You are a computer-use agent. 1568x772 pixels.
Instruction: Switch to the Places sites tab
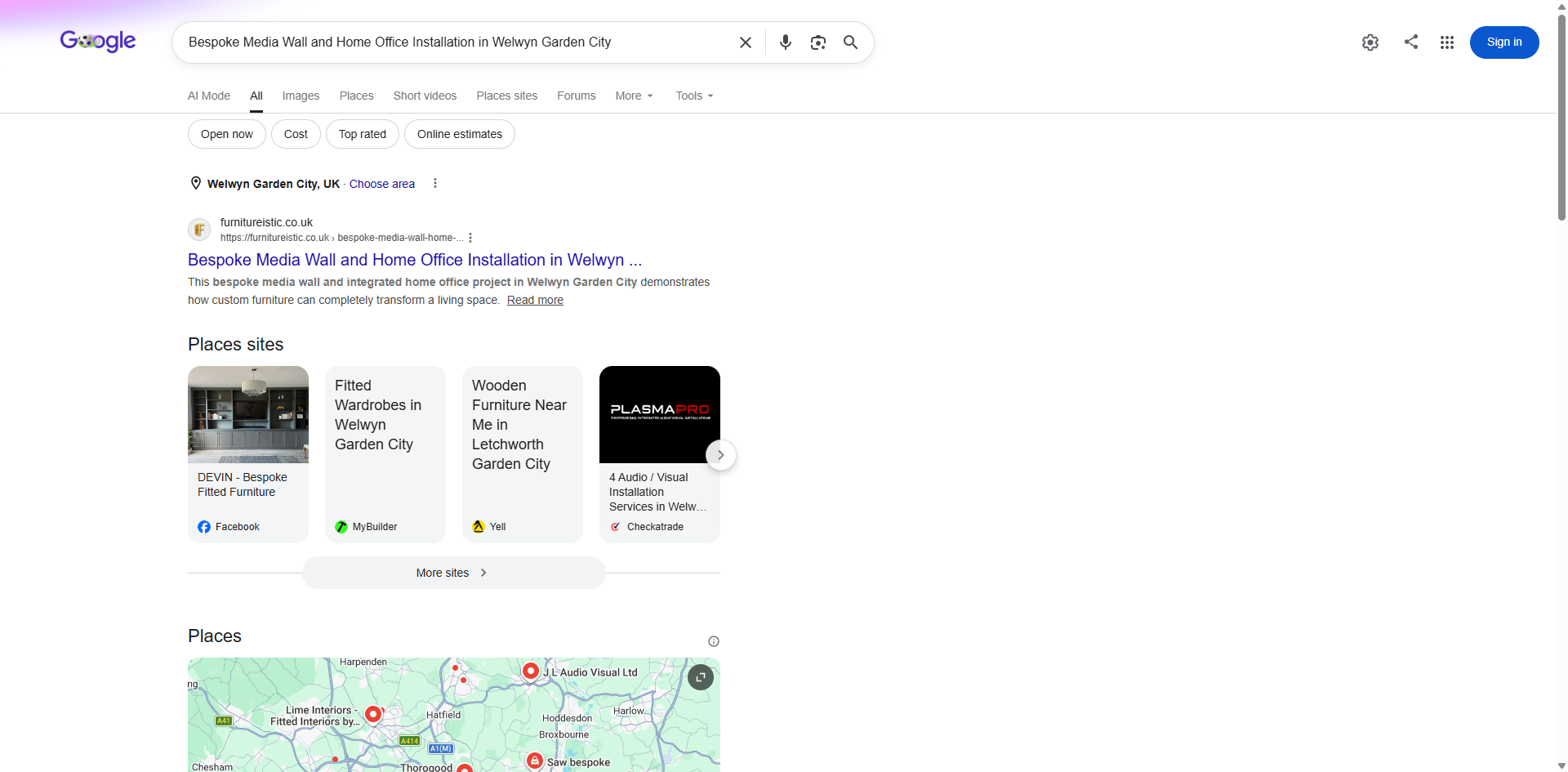pyautogui.click(x=507, y=96)
